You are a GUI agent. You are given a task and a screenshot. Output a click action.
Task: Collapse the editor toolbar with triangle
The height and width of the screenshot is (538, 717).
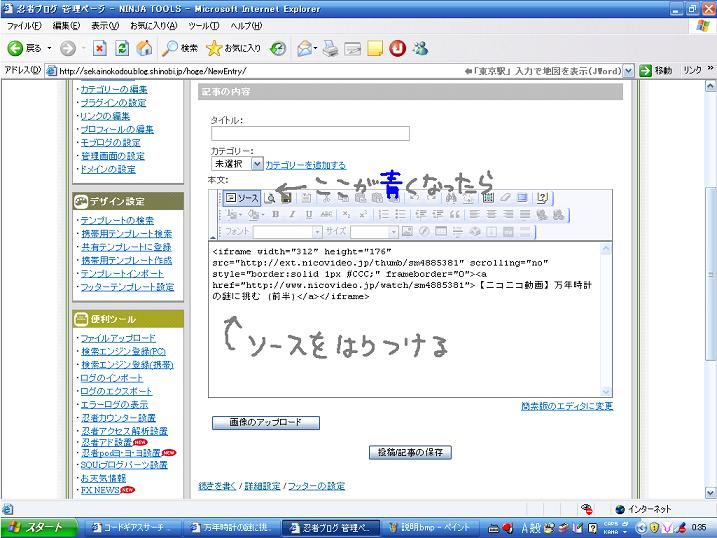(x=213, y=237)
